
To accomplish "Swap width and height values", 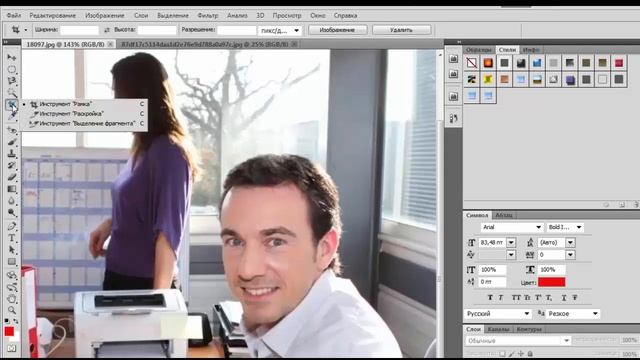I will [x=107, y=30].
